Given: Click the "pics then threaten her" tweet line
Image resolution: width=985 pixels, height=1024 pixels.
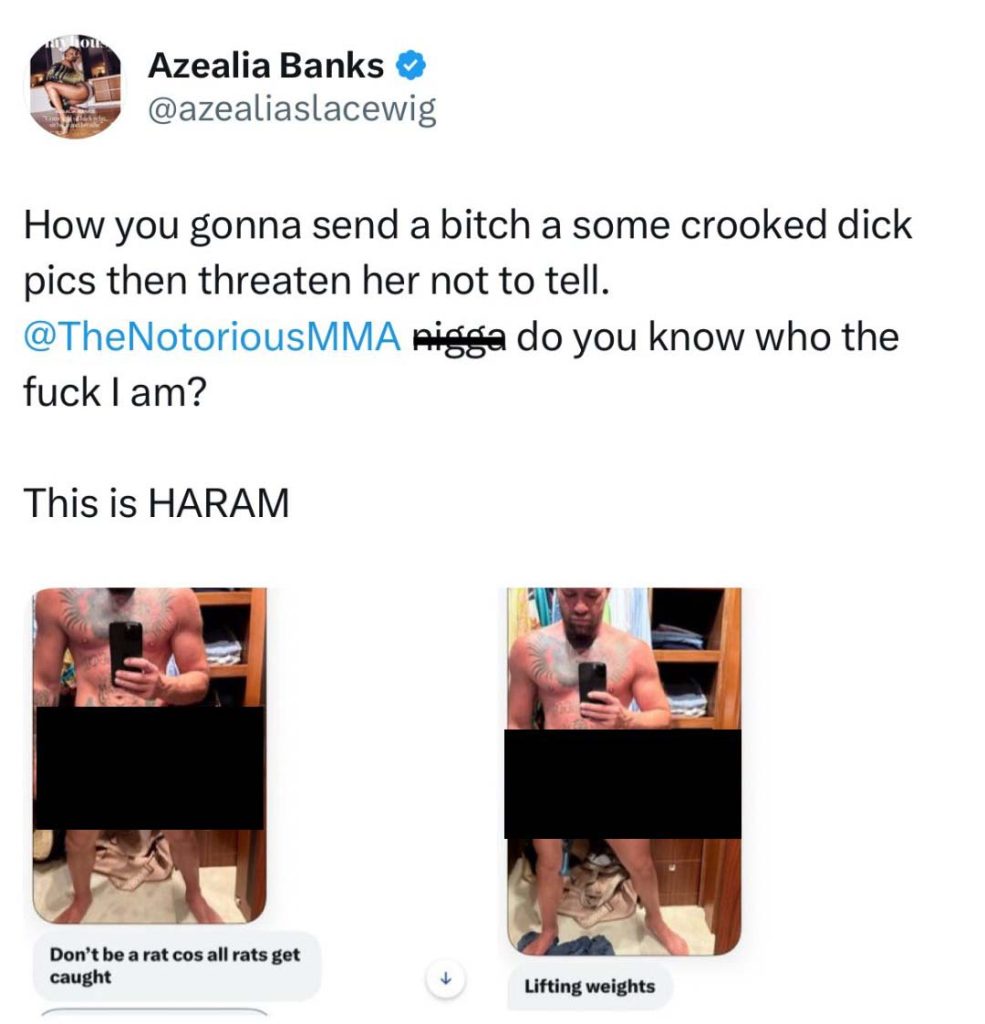Looking at the screenshot, I should pos(316,281).
